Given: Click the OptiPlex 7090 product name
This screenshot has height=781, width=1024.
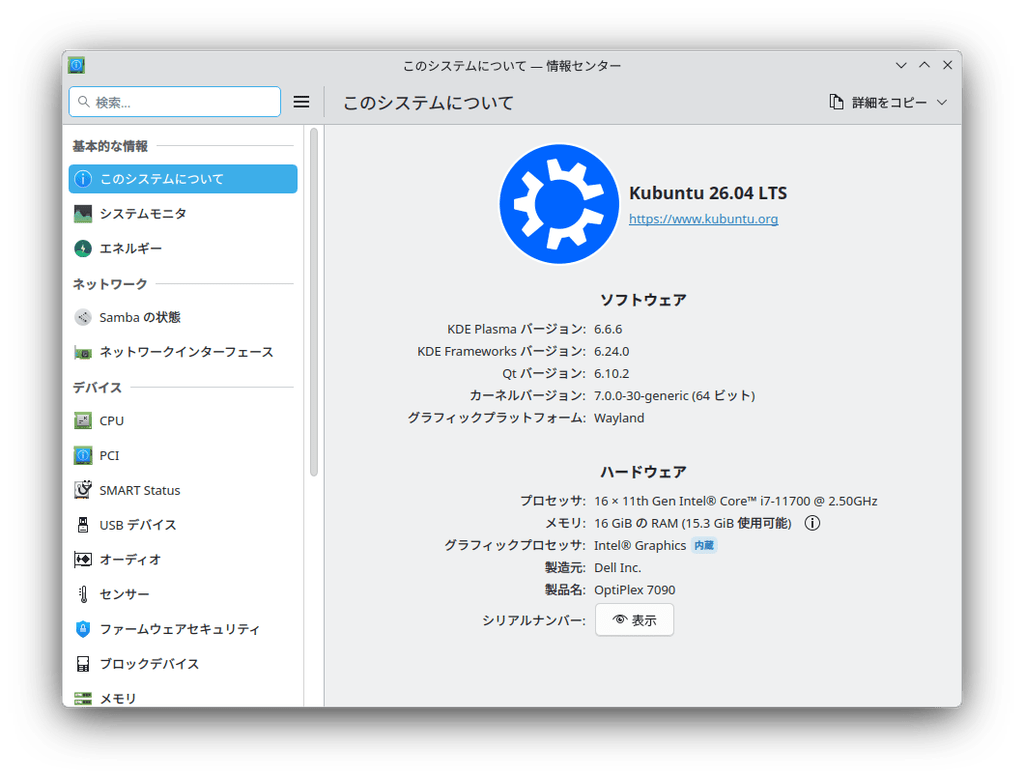Looking at the screenshot, I should 635,590.
